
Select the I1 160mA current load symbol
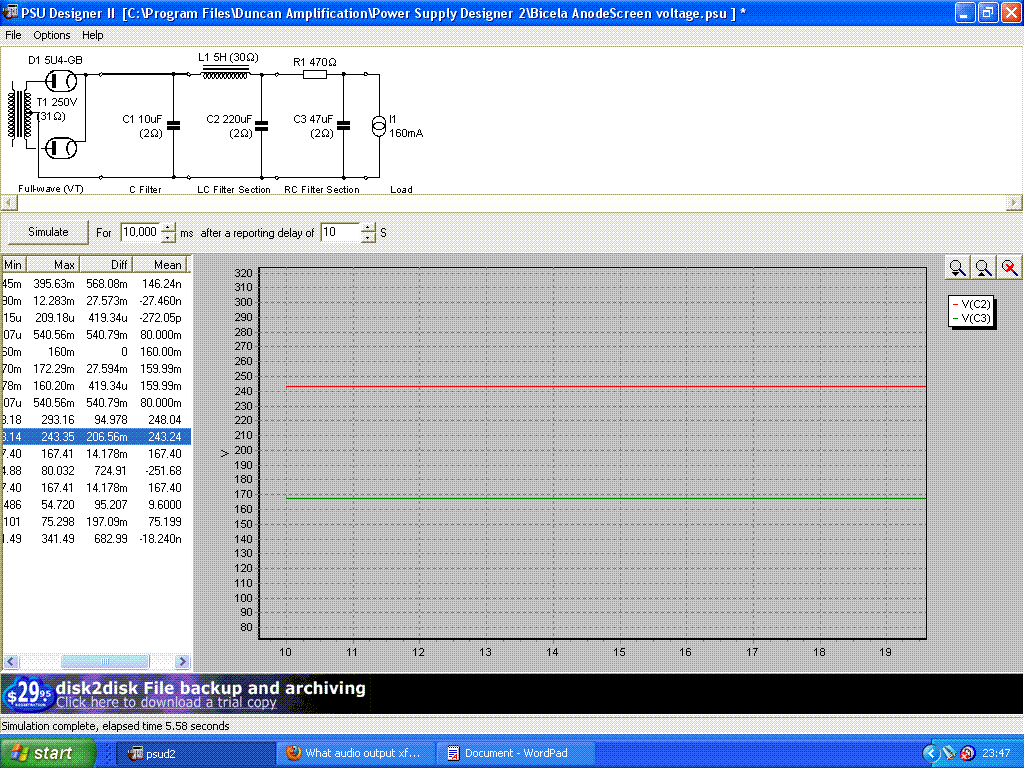pyautogui.click(x=379, y=126)
